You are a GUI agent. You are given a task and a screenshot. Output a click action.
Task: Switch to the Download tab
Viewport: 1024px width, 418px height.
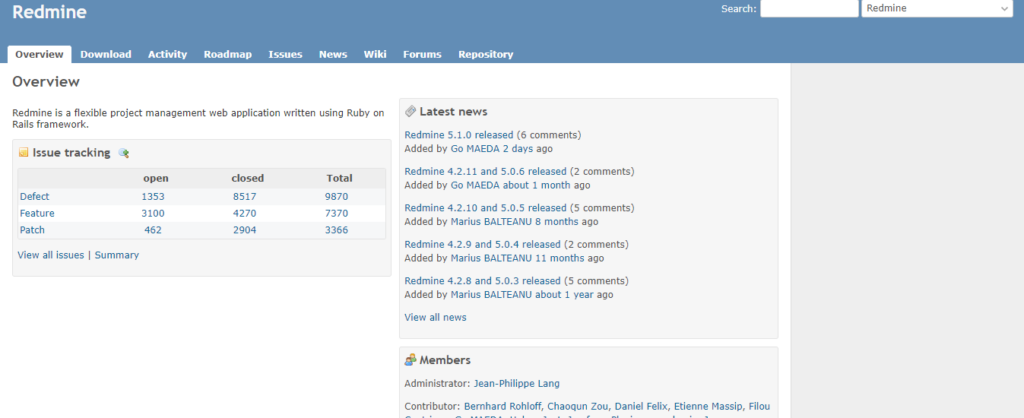(x=105, y=54)
